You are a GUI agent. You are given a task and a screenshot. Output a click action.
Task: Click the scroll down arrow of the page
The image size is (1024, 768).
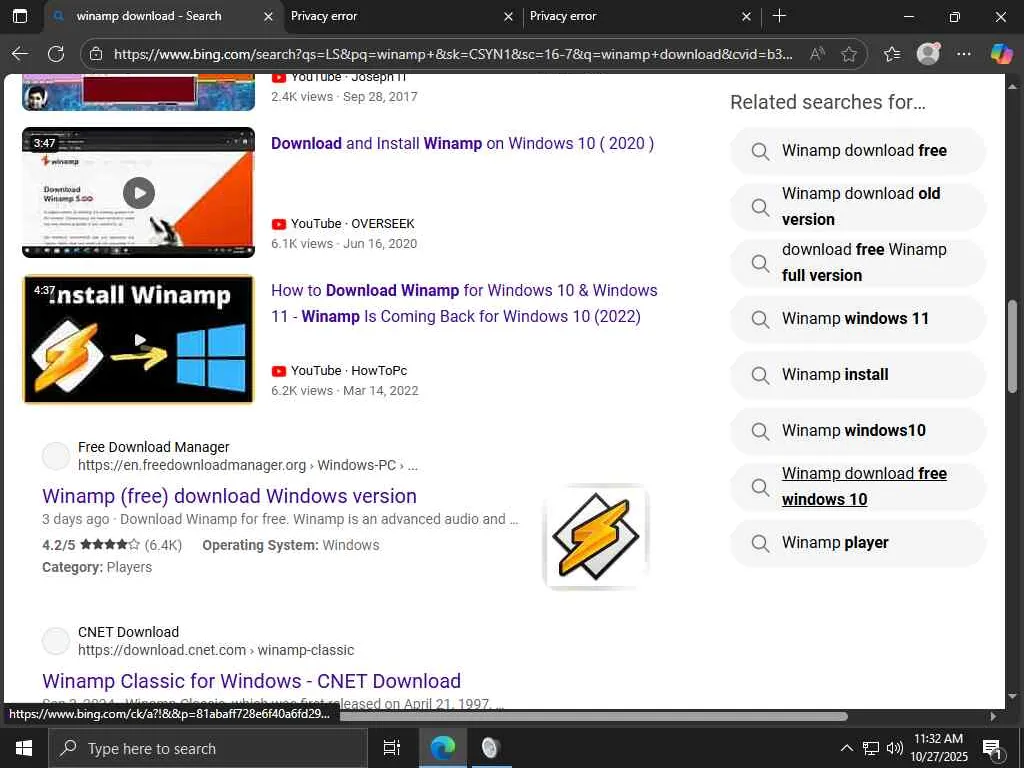[x=1013, y=696]
